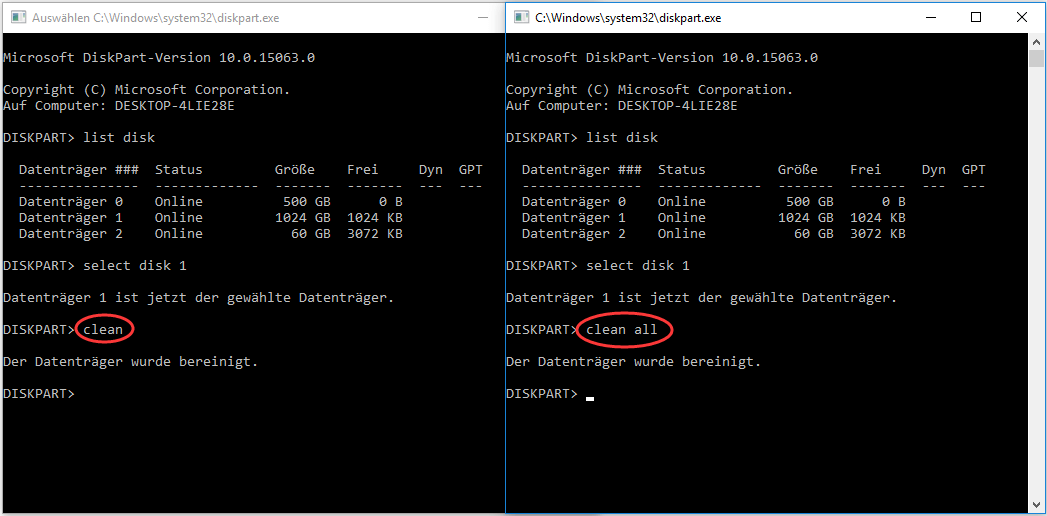Image resolution: width=1047 pixels, height=516 pixels.
Task: Click 'select disk 1' in right console
Action: pos(638,265)
